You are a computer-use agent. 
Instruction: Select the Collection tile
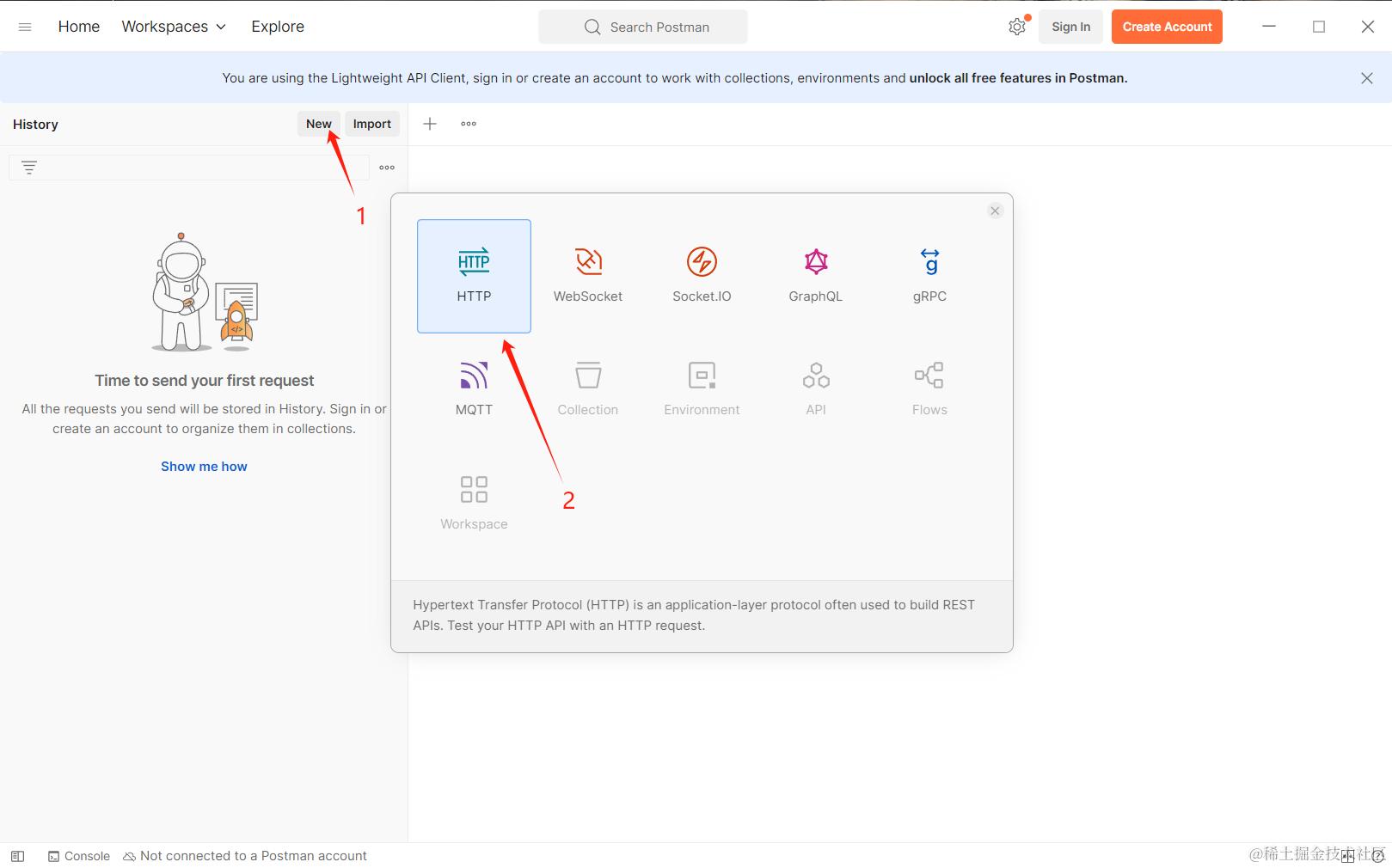point(588,389)
